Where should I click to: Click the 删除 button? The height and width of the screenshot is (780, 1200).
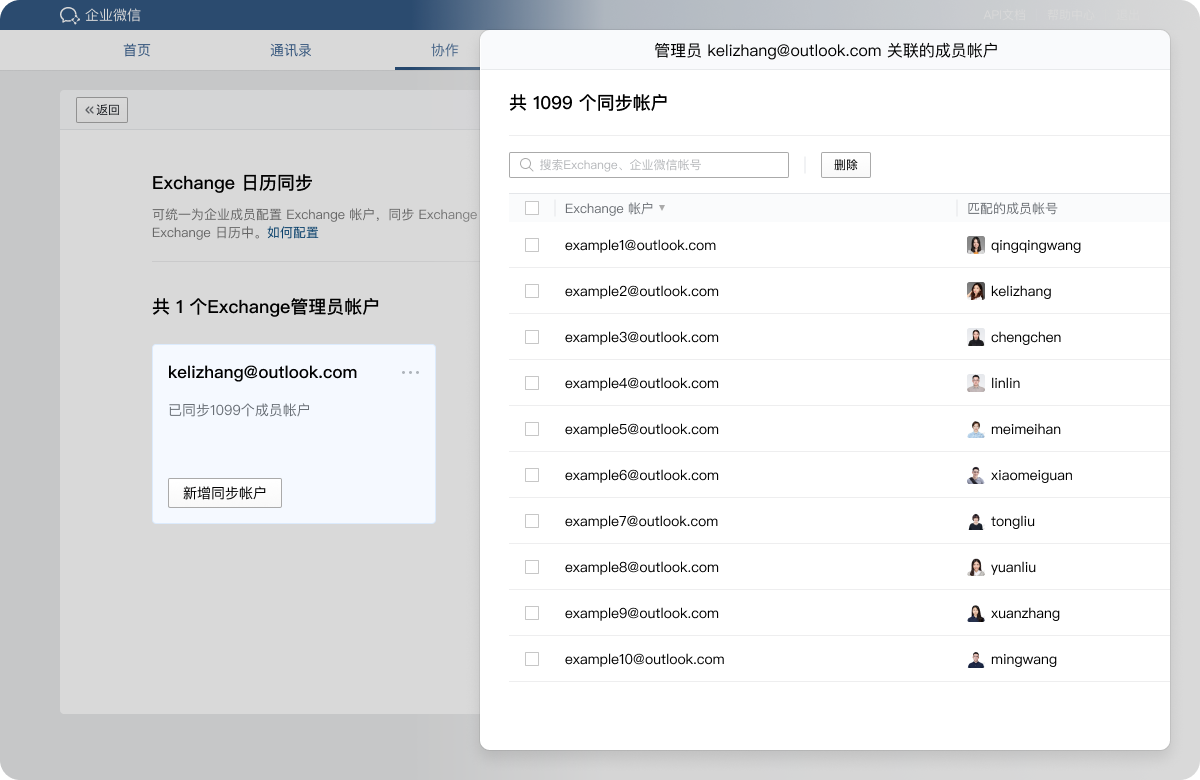[x=846, y=165]
